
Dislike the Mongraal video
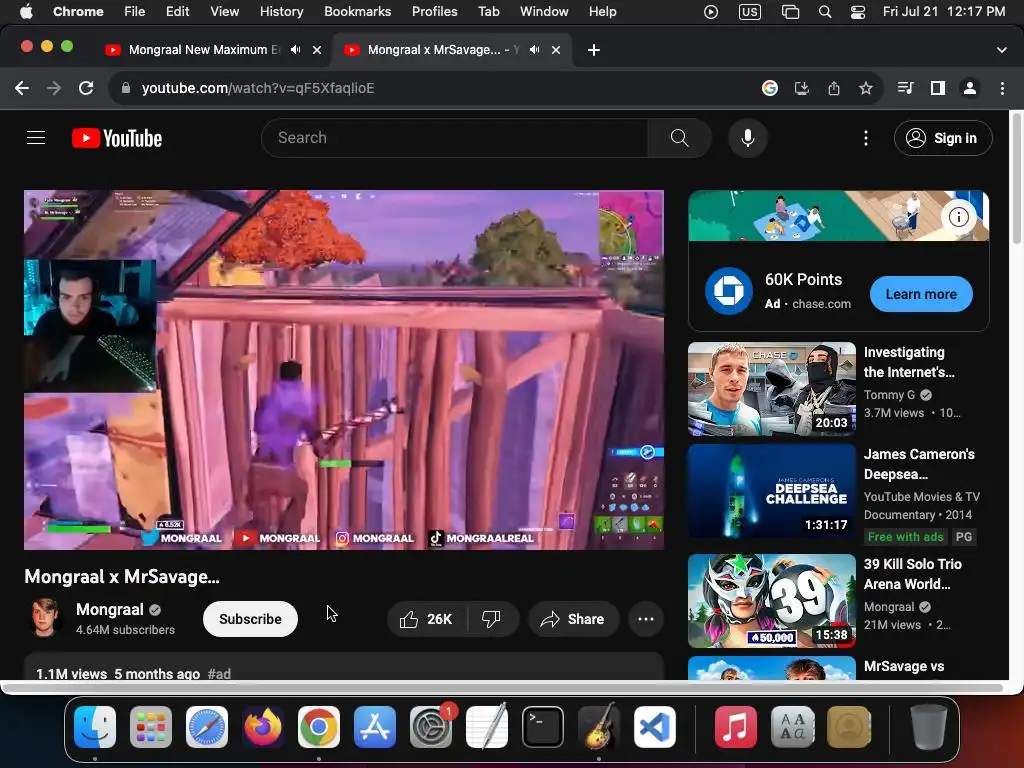[491, 619]
